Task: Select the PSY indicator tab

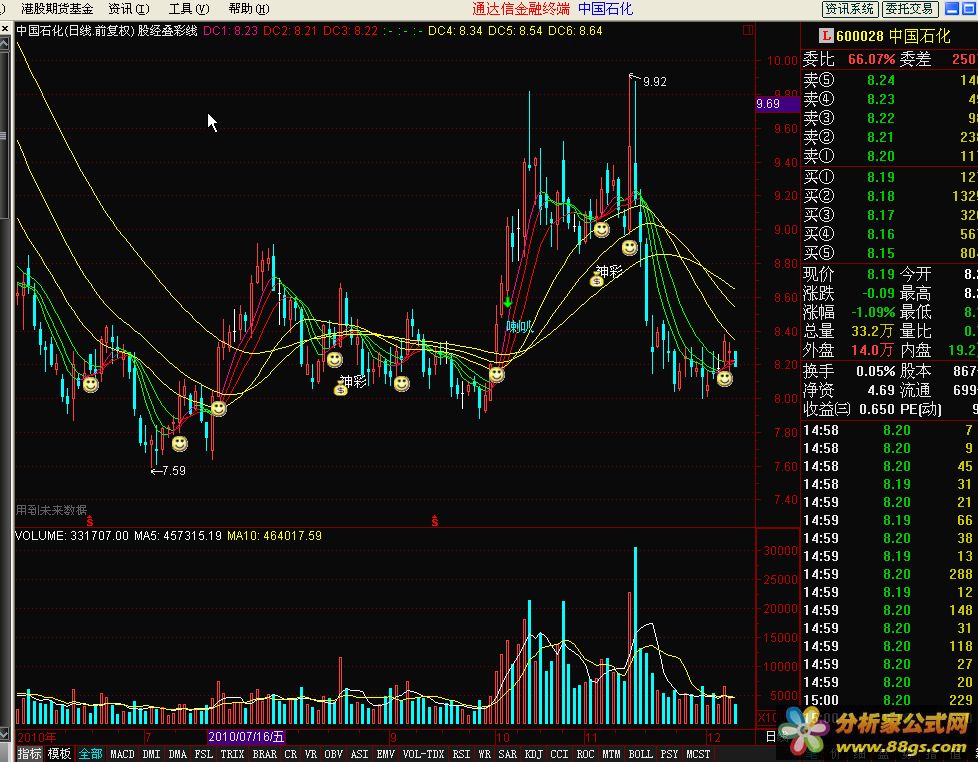Action: [x=669, y=754]
